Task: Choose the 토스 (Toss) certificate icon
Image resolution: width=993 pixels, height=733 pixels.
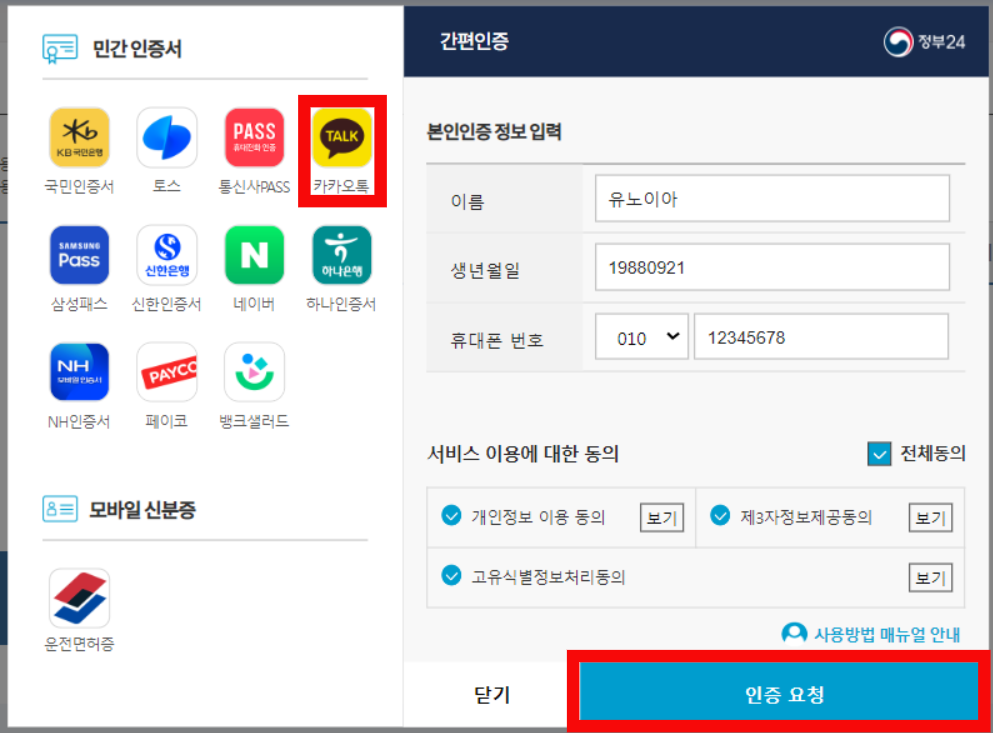Action: click(167, 137)
